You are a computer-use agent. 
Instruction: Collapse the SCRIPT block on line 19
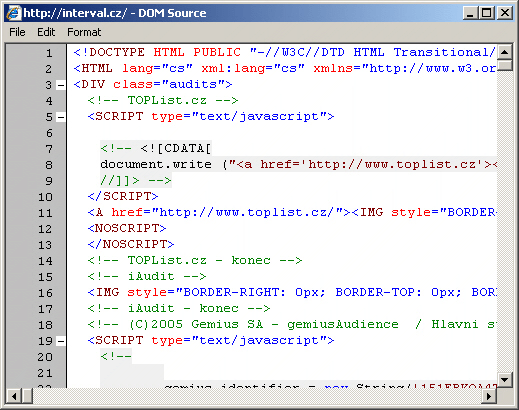pos(61,341)
